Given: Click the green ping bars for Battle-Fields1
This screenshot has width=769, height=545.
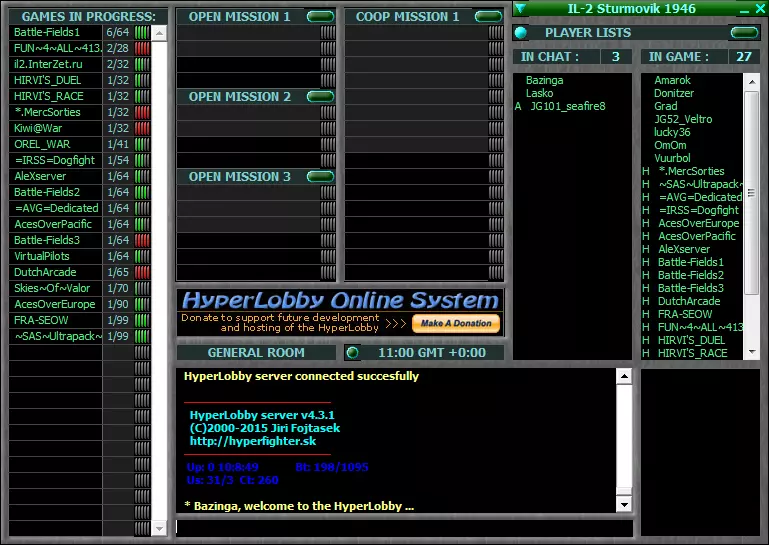Looking at the screenshot, I should pos(142,32).
